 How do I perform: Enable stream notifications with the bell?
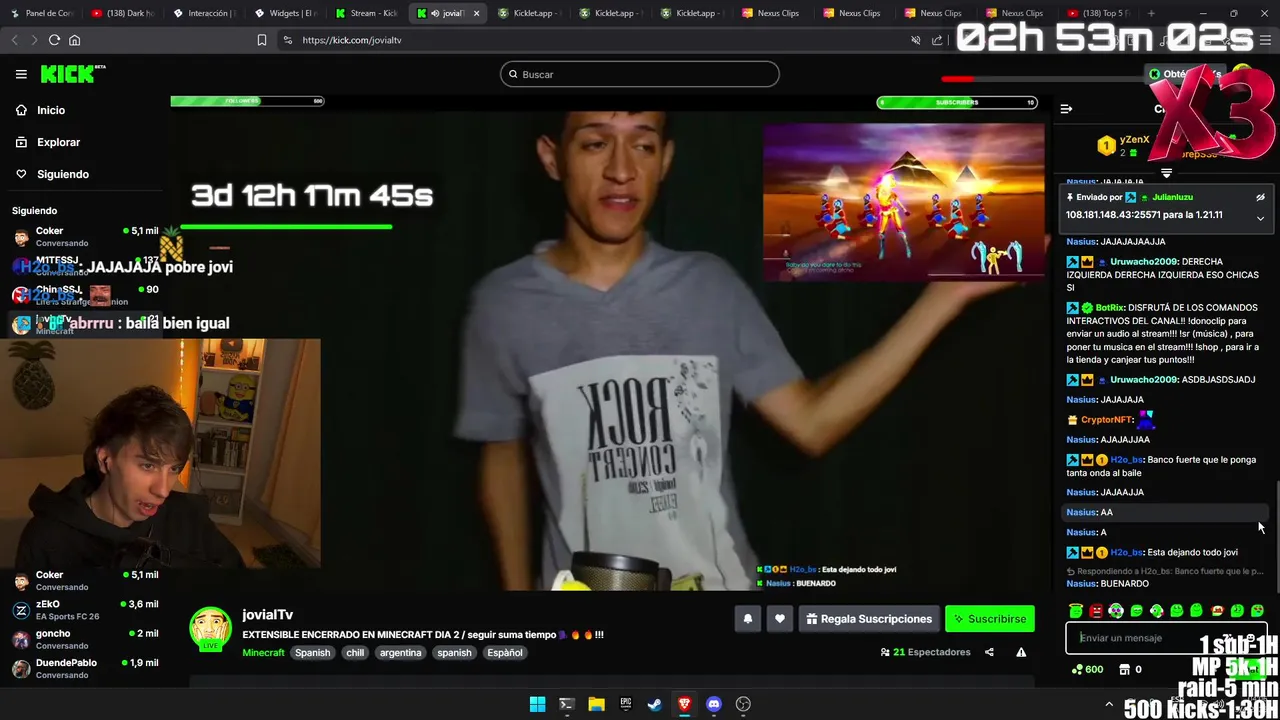click(747, 619)
